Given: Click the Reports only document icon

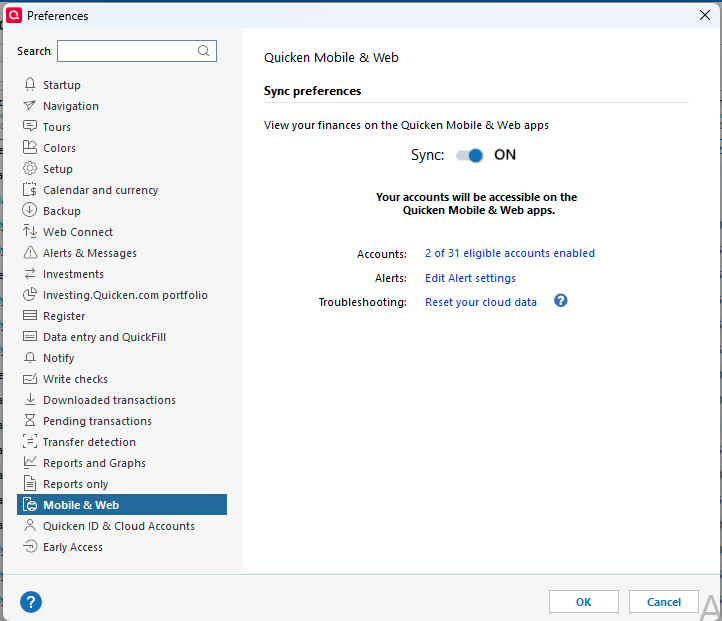Looking at the screenshot, I should click(30, 483).
